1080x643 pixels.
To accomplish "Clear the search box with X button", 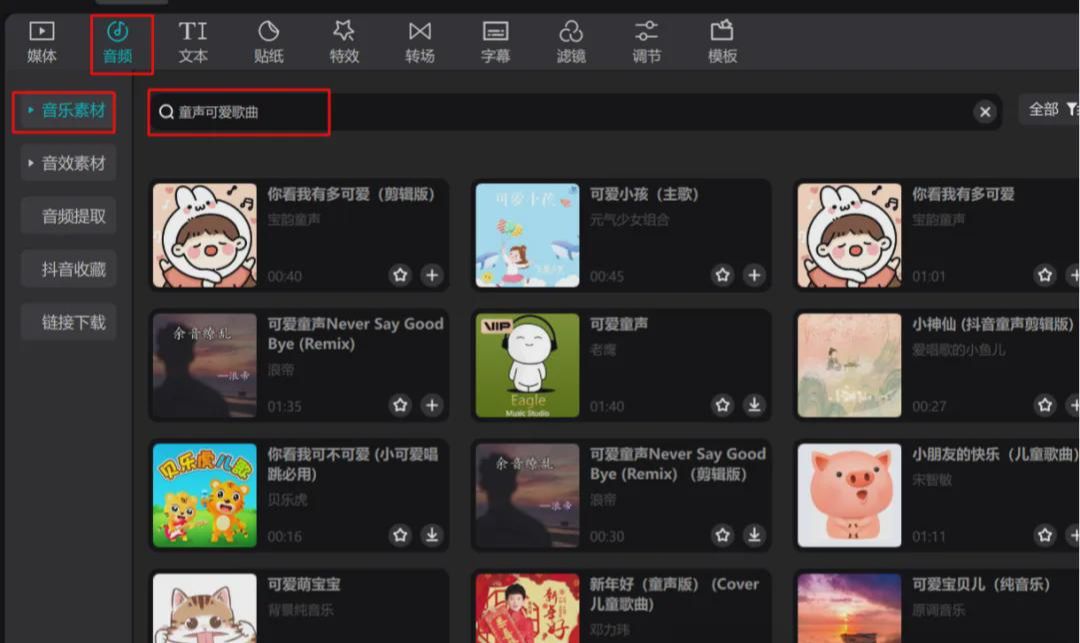I will pos(985,112).
